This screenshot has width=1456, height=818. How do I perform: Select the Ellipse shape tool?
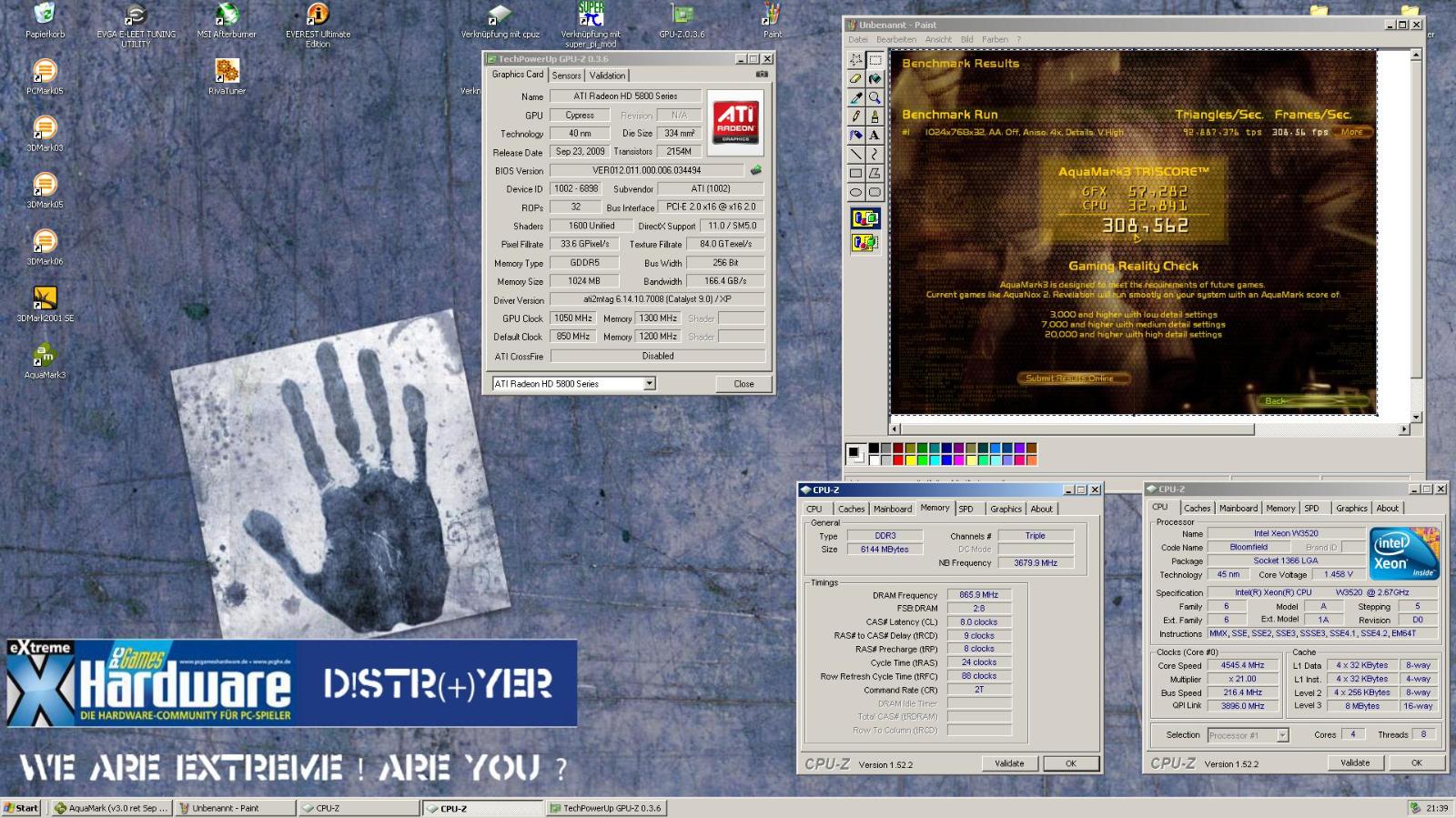point(855,192)
